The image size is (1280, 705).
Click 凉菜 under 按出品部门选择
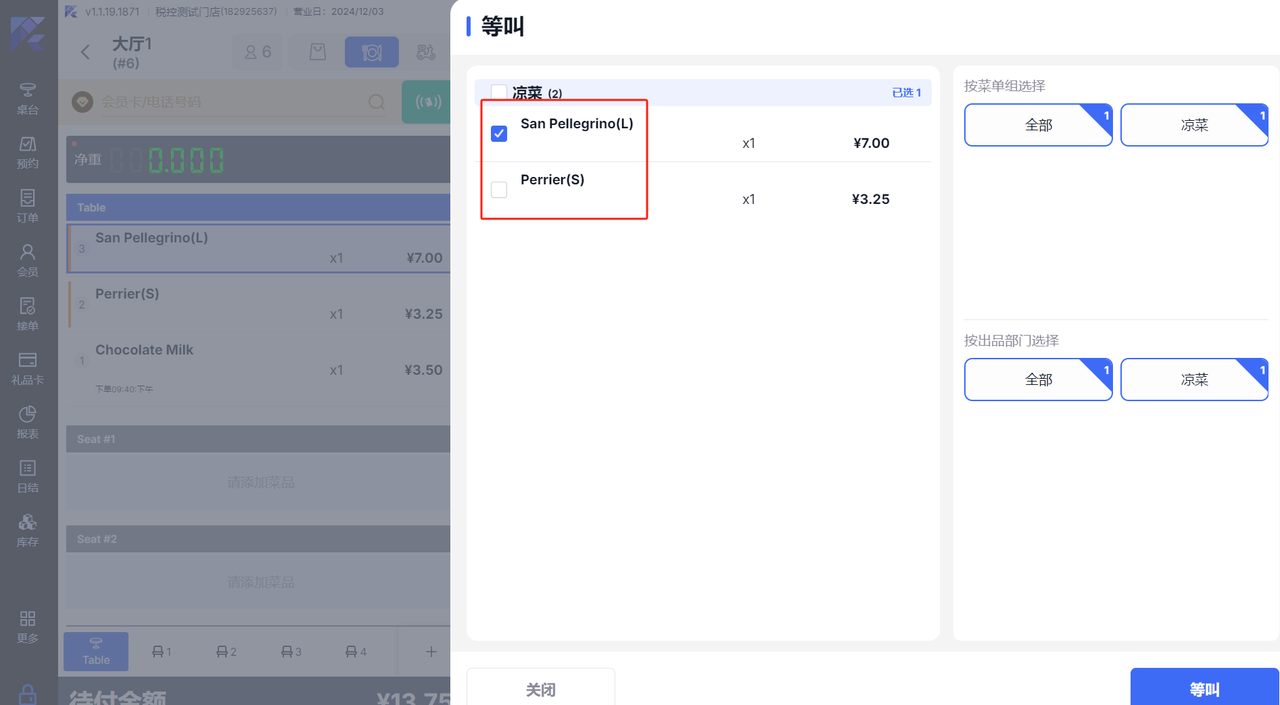(1194, 380)
